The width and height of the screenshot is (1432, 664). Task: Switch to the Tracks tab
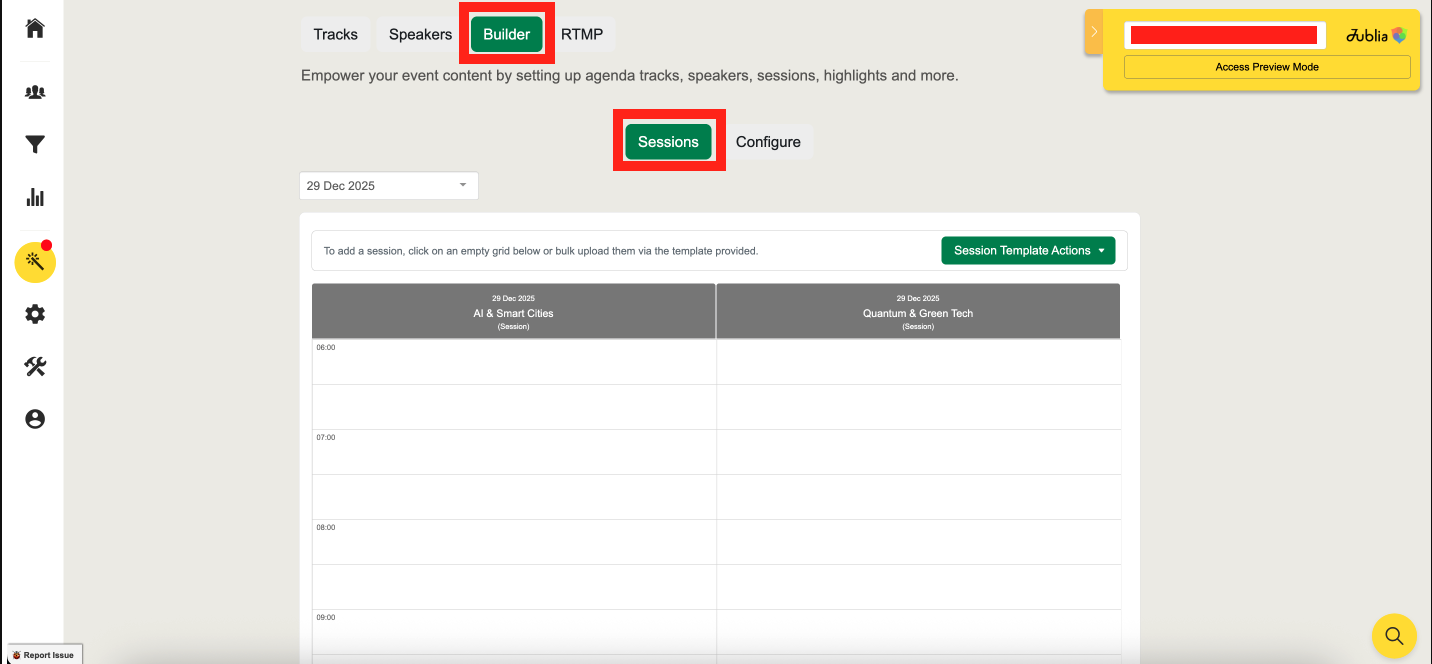[335, 34]
